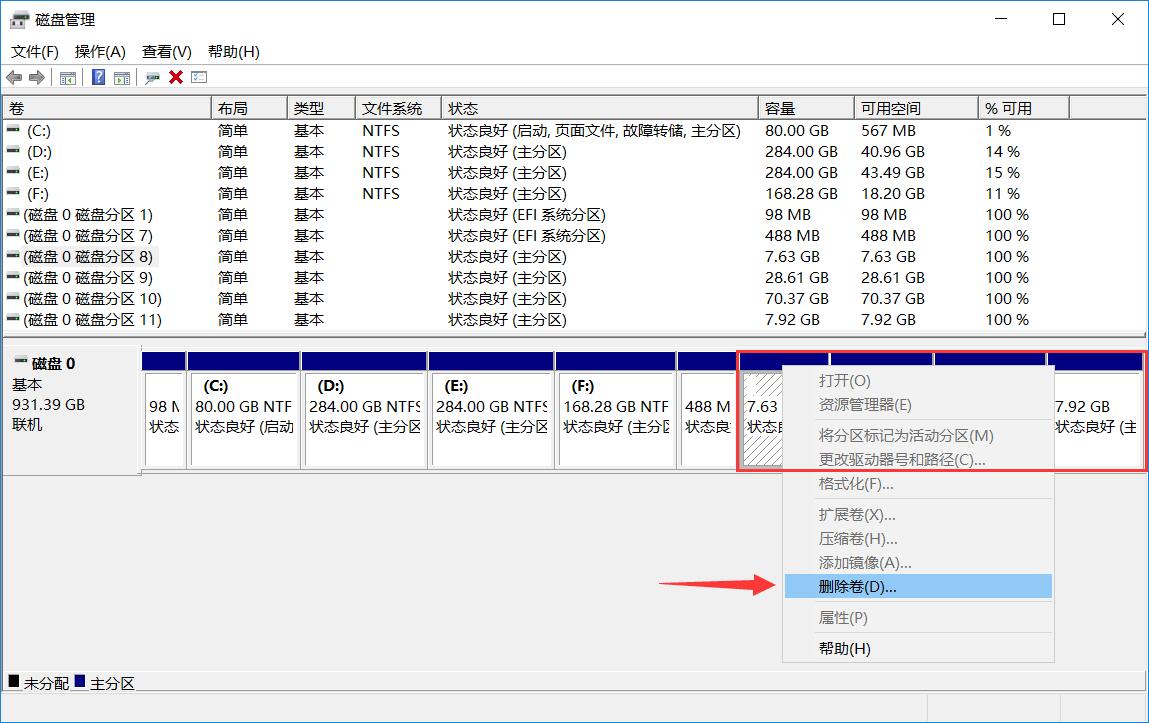Choose 删除卷(D)... in the context menu

pos(857,587)
